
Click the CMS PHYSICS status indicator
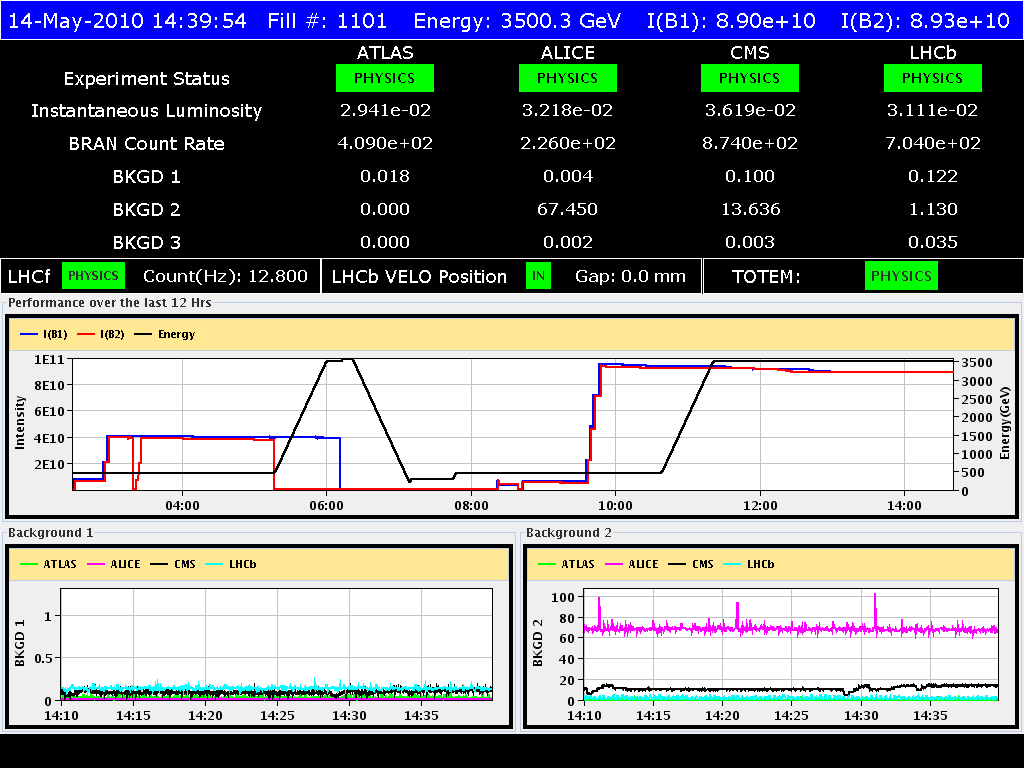[x=750, y=78]
